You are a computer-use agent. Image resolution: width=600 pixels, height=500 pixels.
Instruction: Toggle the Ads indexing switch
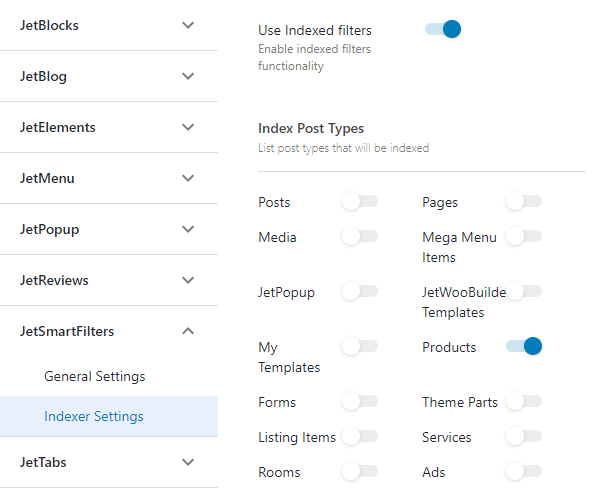pos(523,471)
